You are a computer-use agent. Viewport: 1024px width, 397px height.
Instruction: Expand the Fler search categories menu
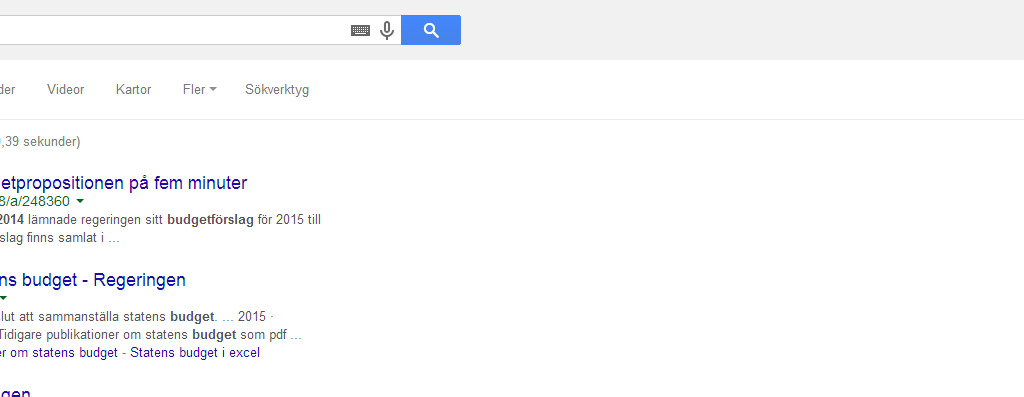tap(199, 89)
